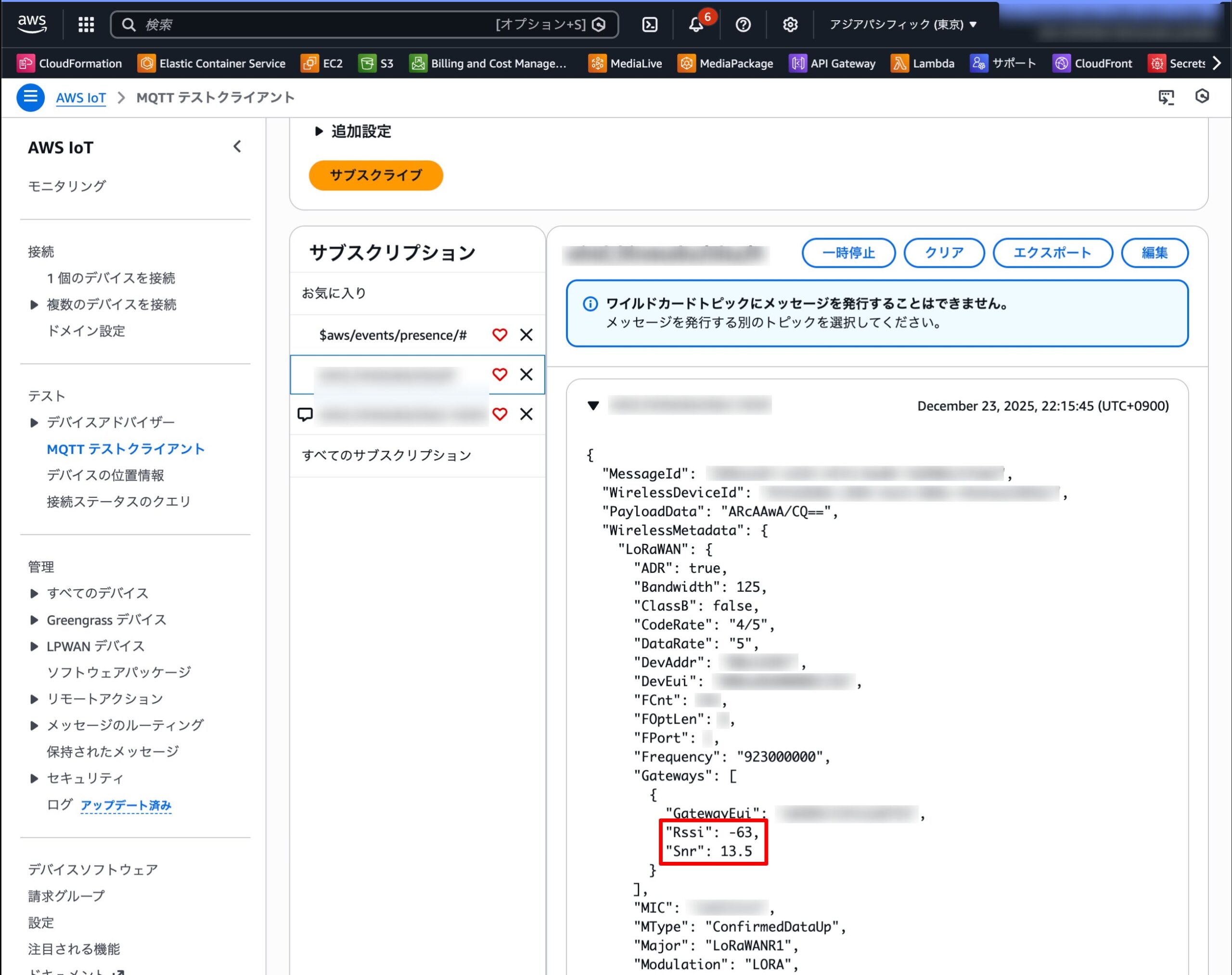The height and width of the screenshot is (975, 1232).
Task: Open the アジアパシフィック (東京) region dropdown
Action: click(x=903, y=24)
